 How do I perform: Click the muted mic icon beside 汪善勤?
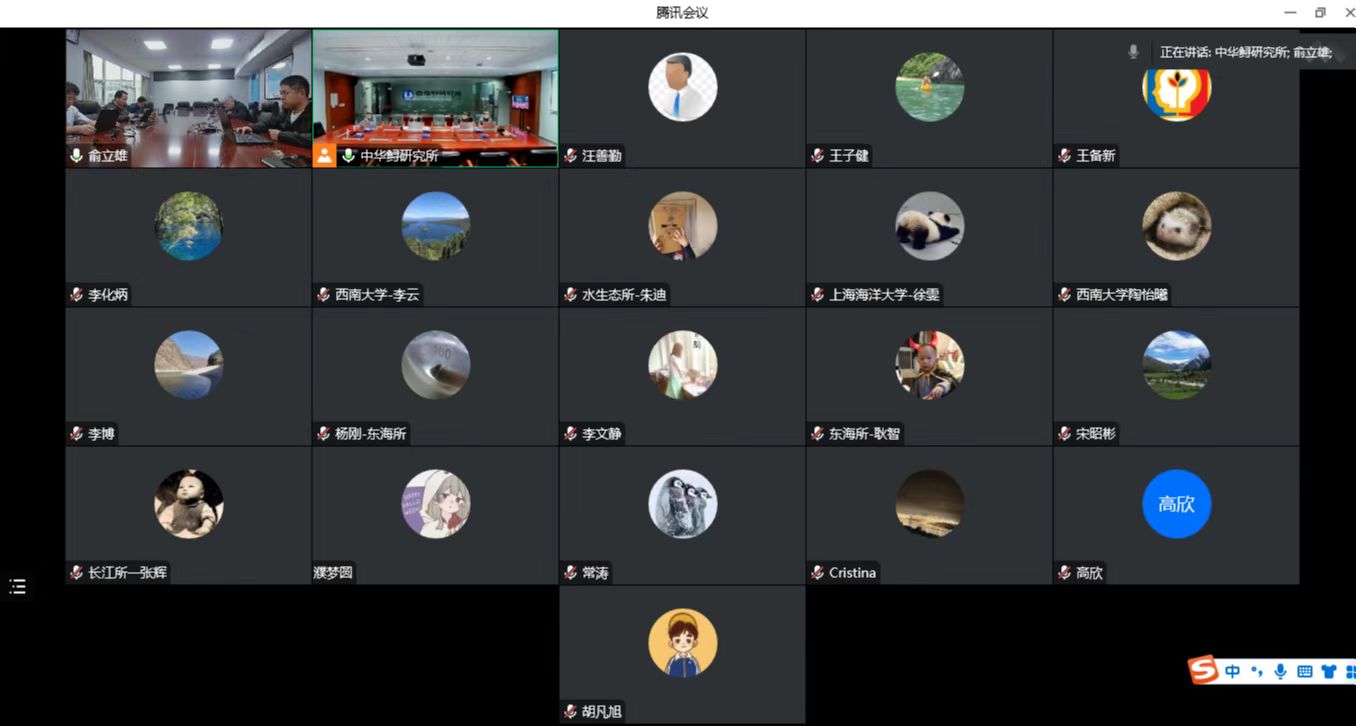click(571, 156)
